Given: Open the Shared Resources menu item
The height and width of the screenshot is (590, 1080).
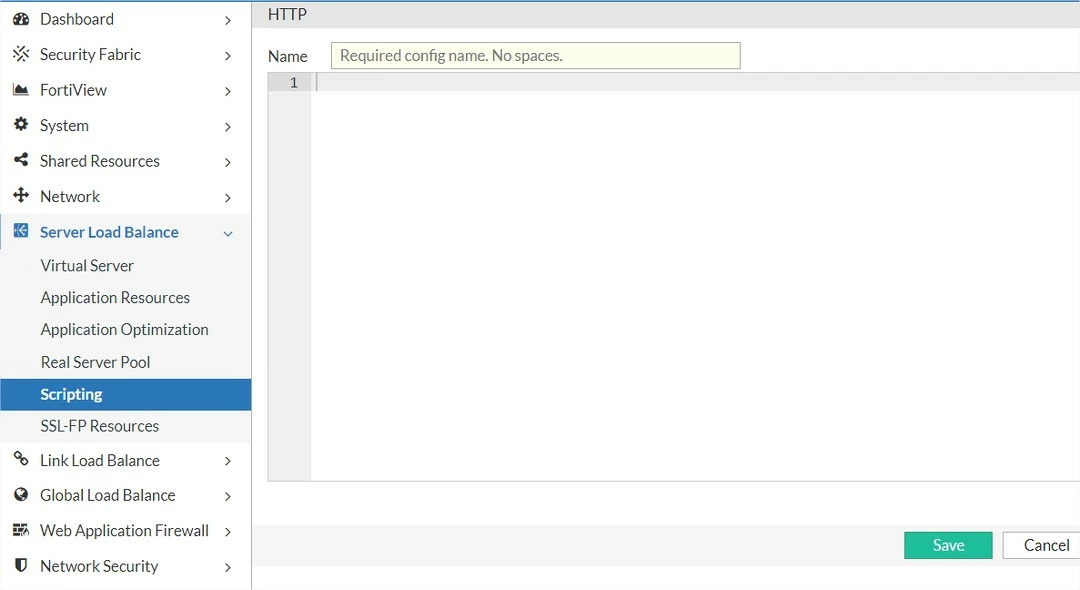Looking at the screenshot, I should [100, 161].
